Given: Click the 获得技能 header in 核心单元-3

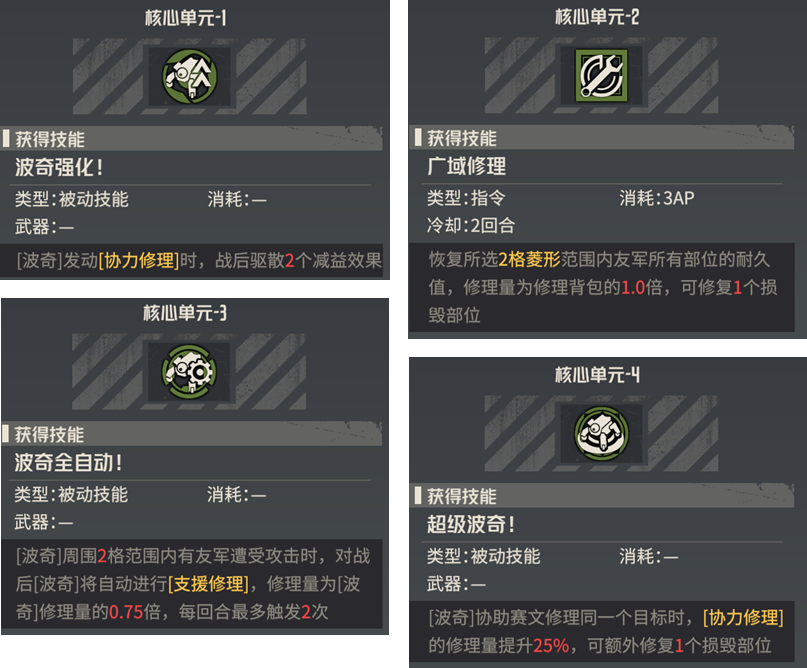Looking at the screenshot, I should 49,434.
